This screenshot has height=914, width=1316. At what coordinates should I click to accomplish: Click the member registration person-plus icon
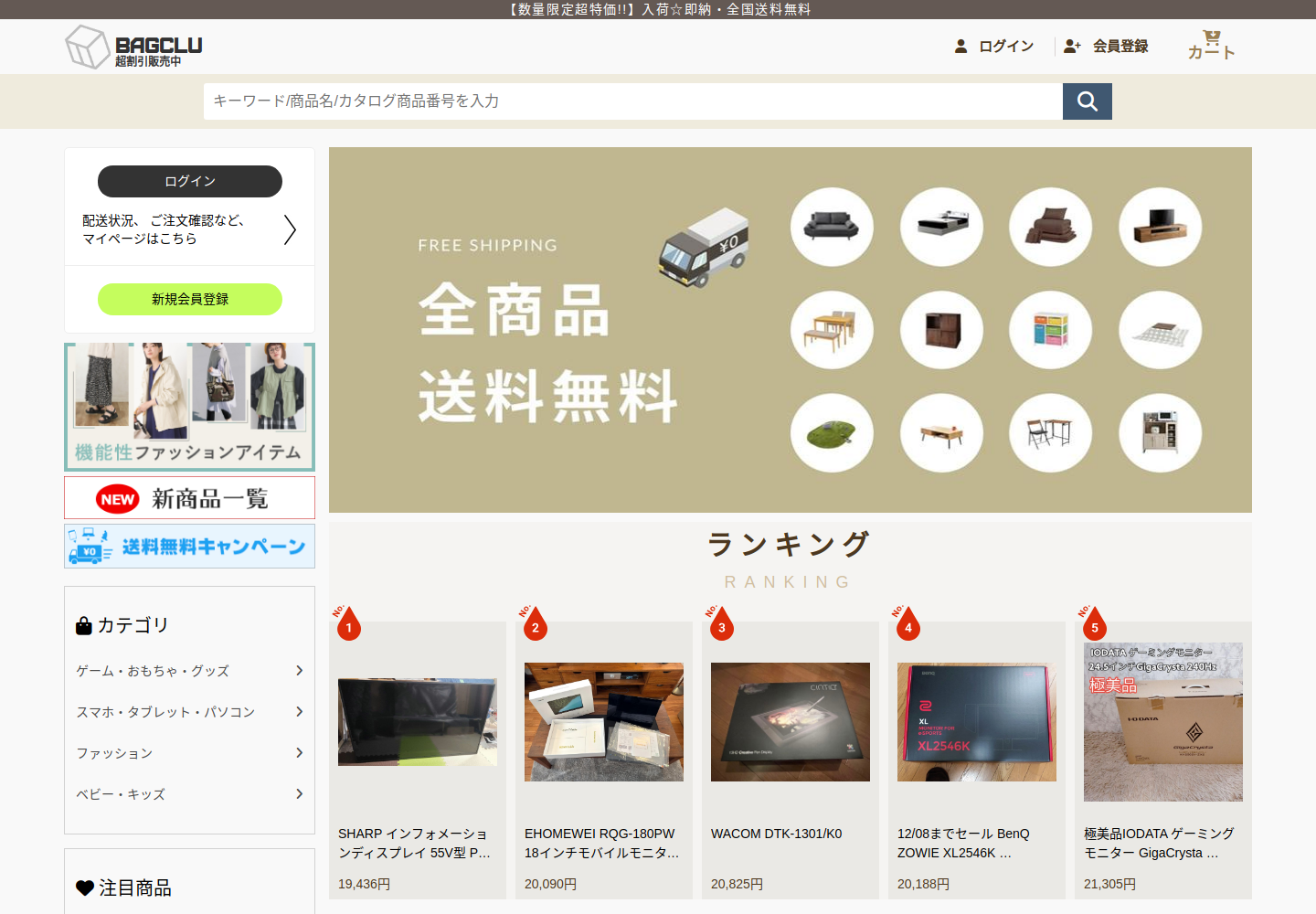1072,46
